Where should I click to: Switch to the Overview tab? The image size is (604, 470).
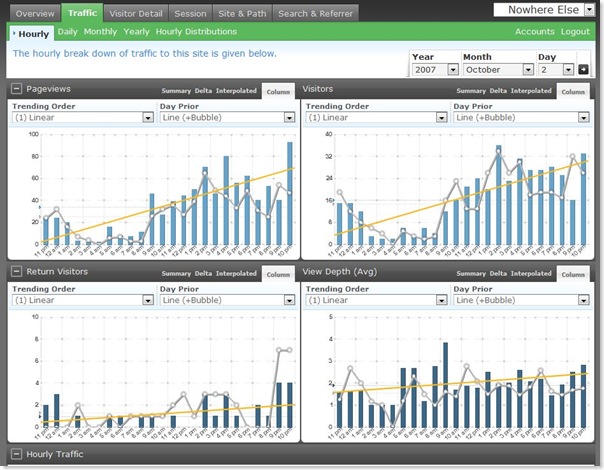tap(35, 13)
